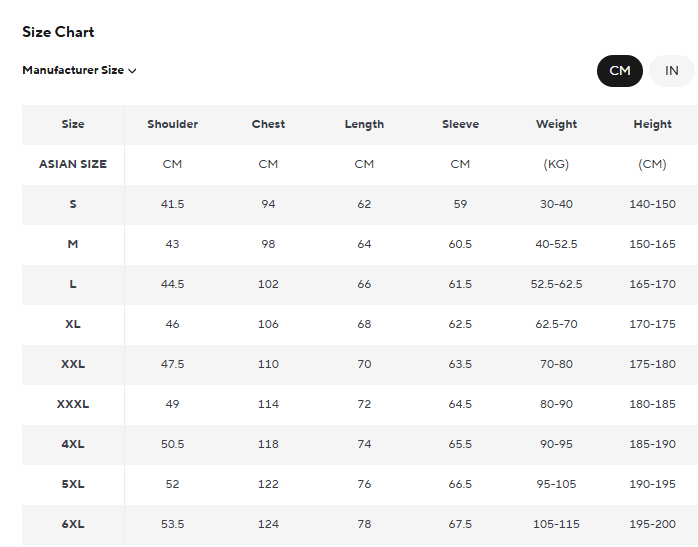Select the Shoulder column header
The width and height of the screenshot is (698, 547).
pyautogui.click(x=173, y=124)
